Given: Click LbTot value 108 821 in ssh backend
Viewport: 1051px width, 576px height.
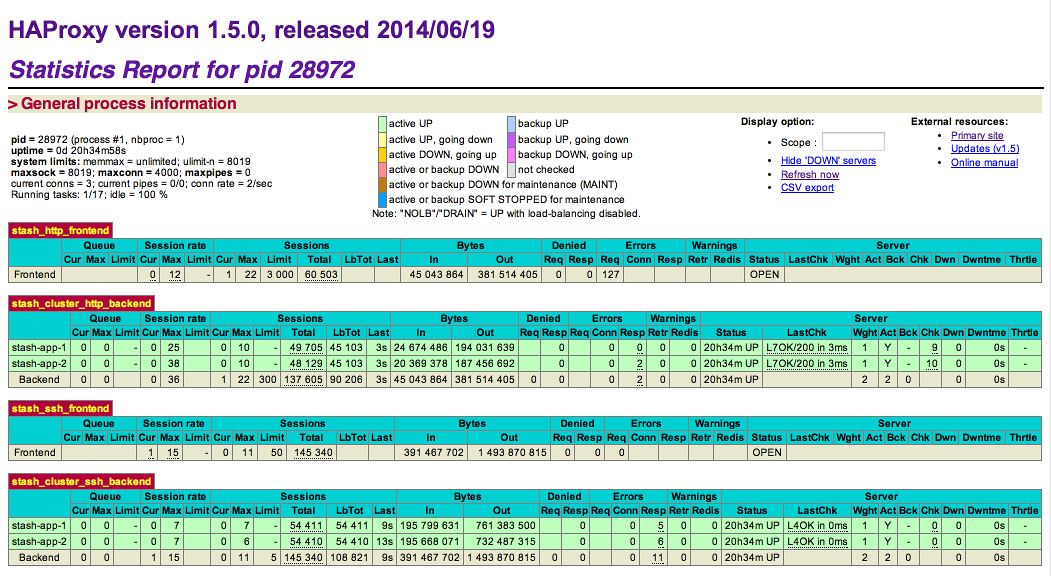Looking at the screenshot, I should (352, 558).
